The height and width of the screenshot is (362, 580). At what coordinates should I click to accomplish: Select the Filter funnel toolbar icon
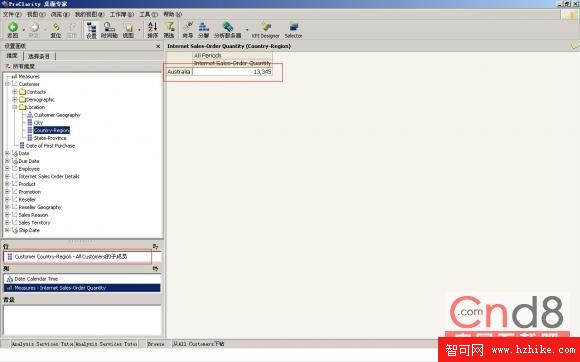pyautogui.click(x=169, y=30)
